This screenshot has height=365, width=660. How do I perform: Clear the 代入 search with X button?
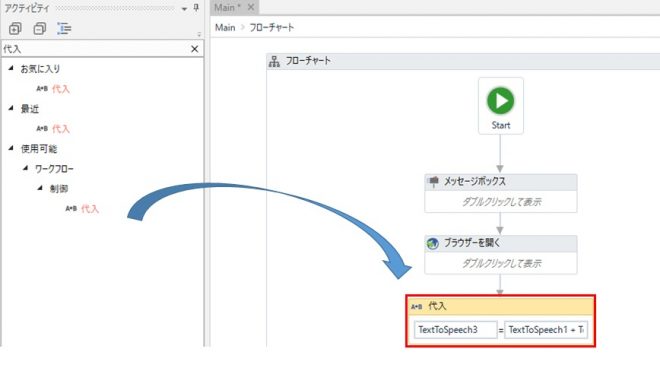coord(194,49)
